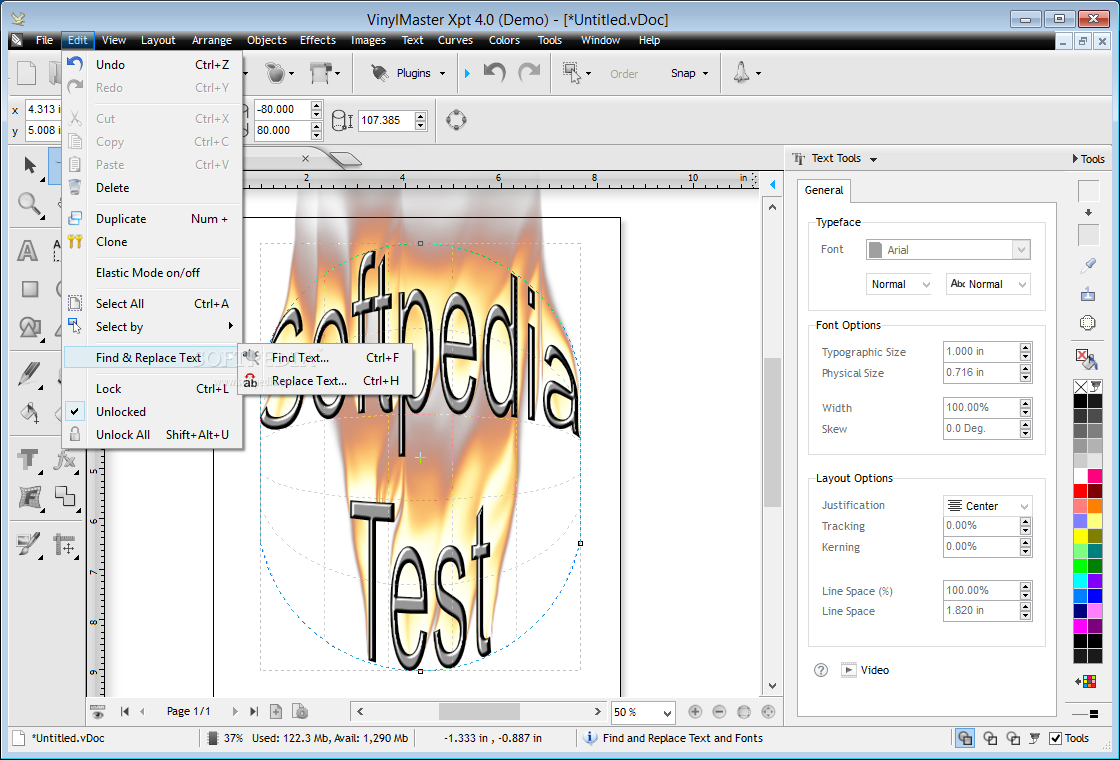Expand the Text Tools panel dropdown arrow
This screenshot has width=1120, height=760.
874,159
